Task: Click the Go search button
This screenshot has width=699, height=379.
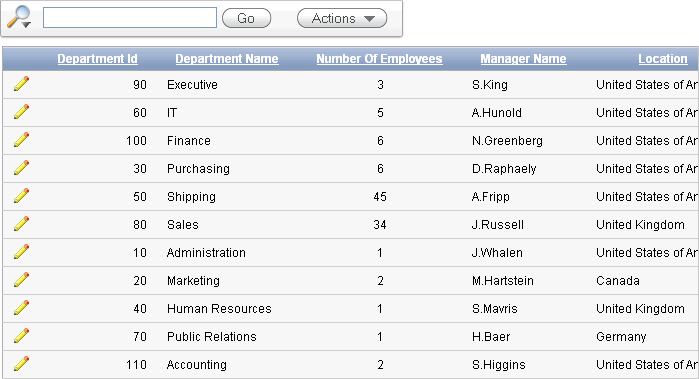Action: [247, 18]
